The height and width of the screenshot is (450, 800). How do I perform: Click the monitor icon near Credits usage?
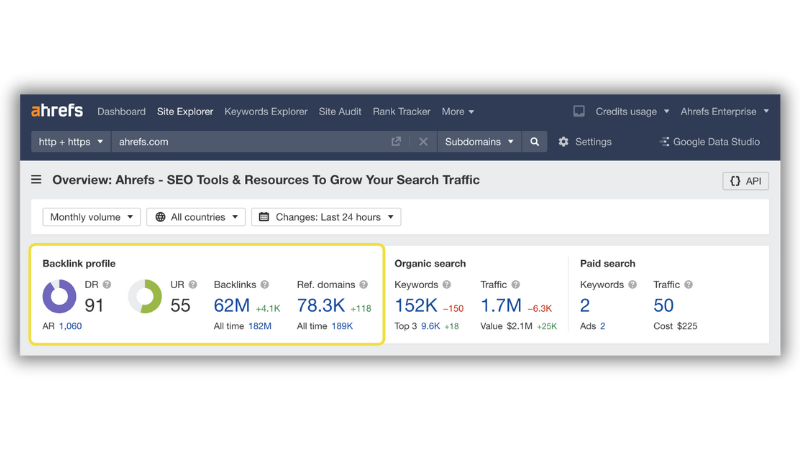point(579,111)
